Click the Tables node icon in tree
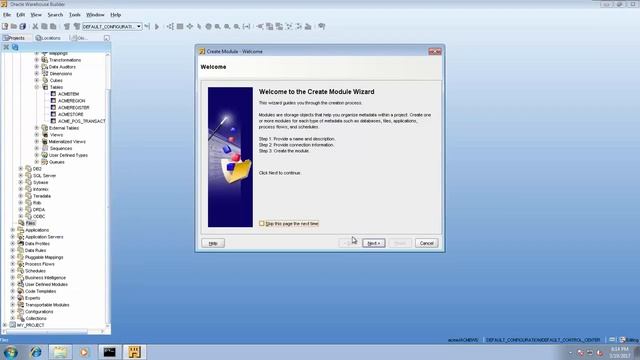The image size is (640, 360). pos(45,87)
